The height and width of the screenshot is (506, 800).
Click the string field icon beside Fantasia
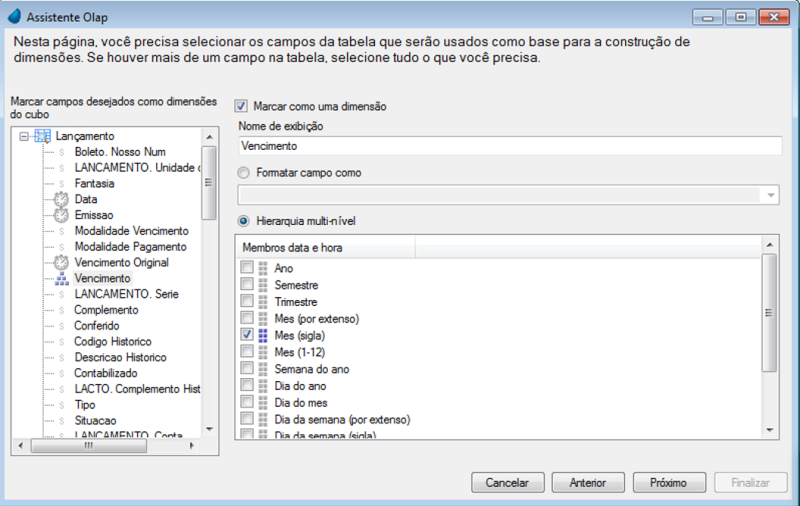coord(62,184)
